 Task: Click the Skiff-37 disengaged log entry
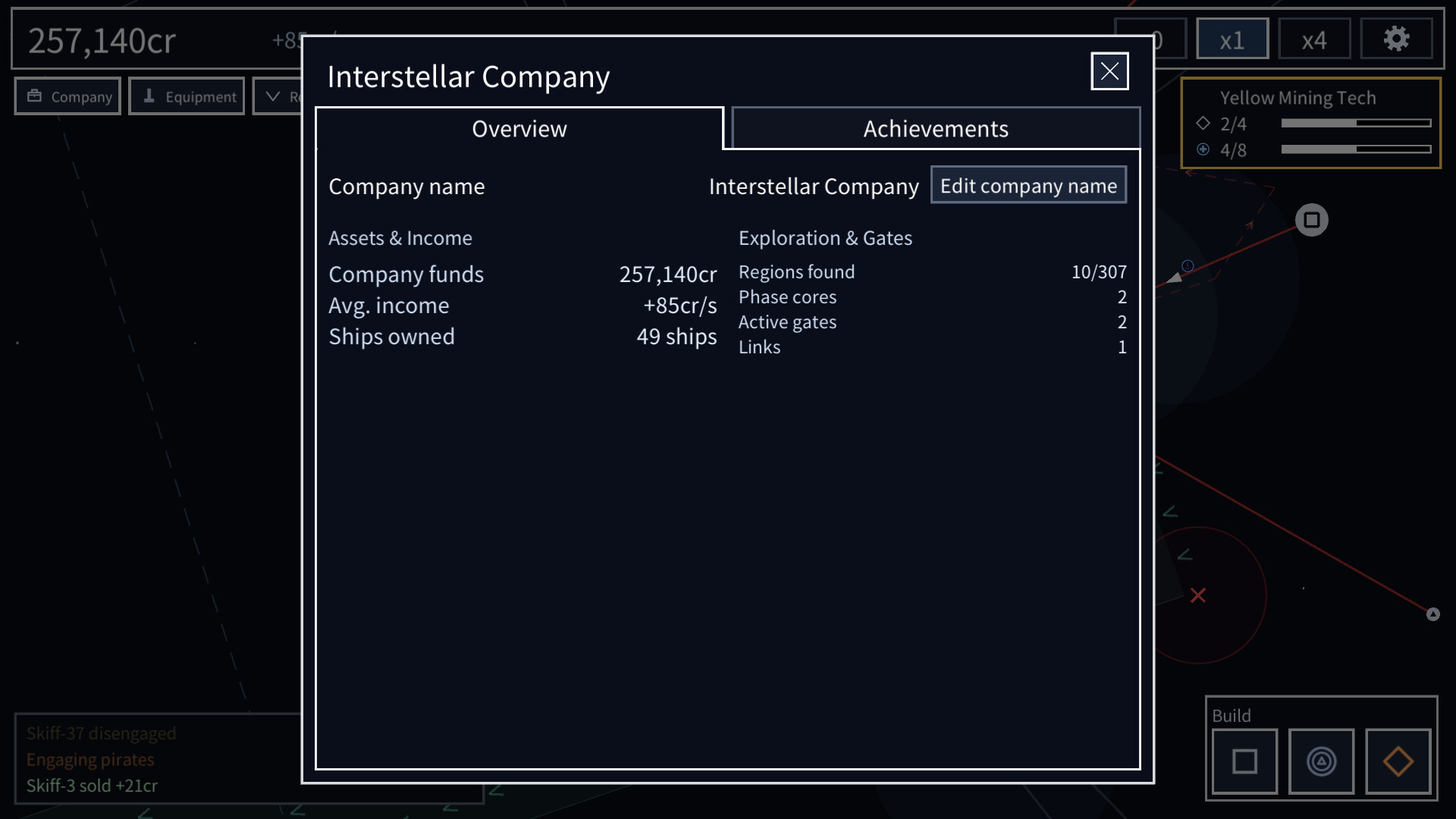pos(101,733)
